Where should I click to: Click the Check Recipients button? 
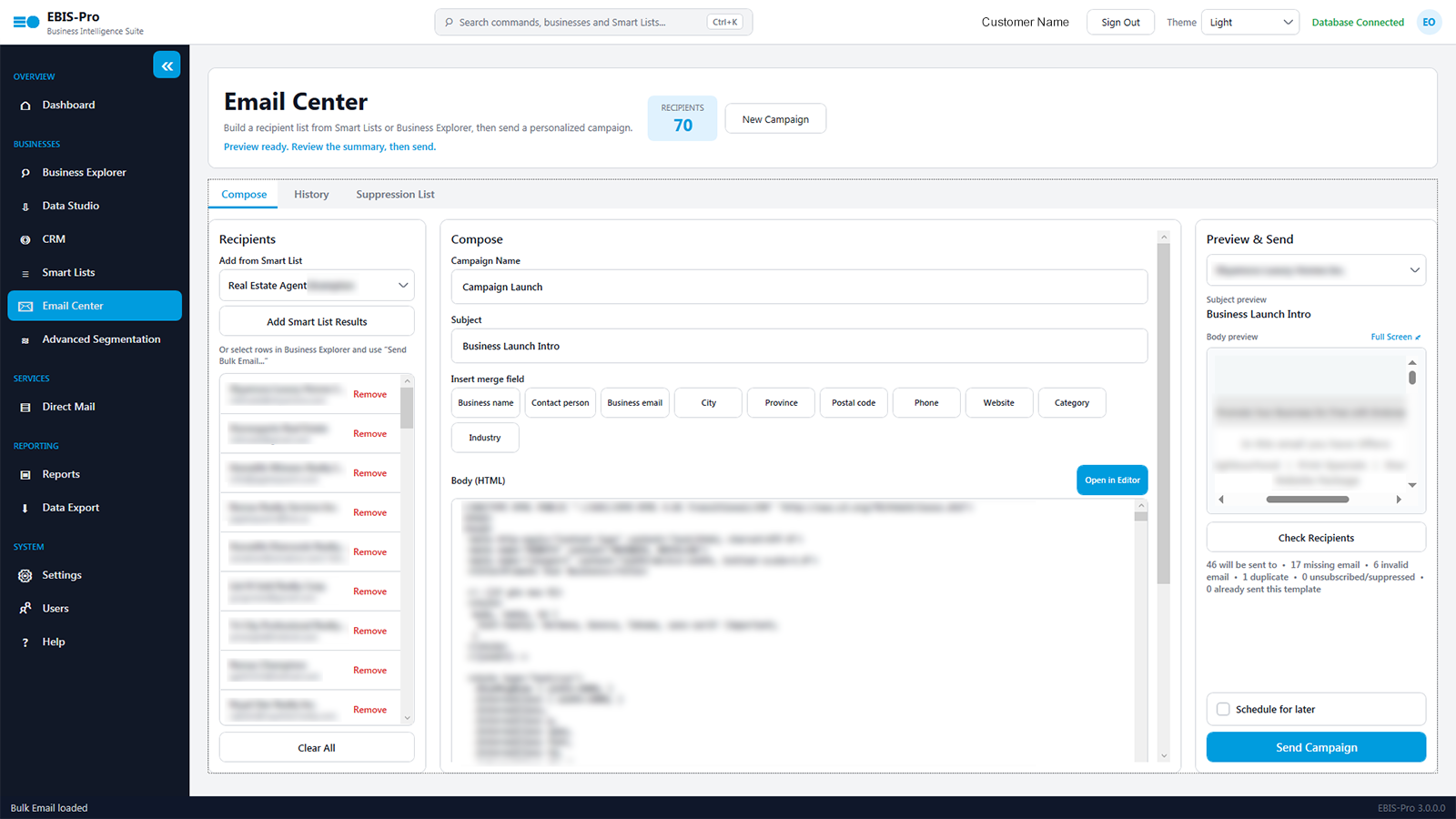1316,538
